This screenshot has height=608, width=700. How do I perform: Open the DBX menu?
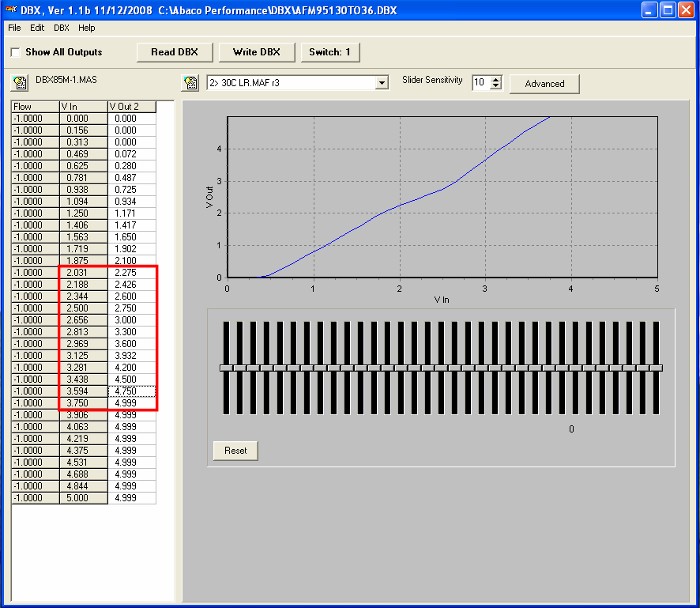click(61, 28)
